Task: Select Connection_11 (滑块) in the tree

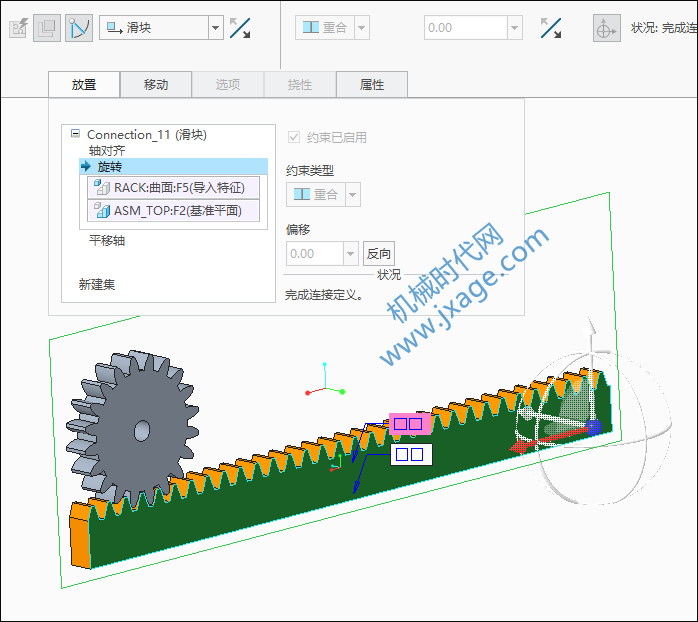Action: 147,134
